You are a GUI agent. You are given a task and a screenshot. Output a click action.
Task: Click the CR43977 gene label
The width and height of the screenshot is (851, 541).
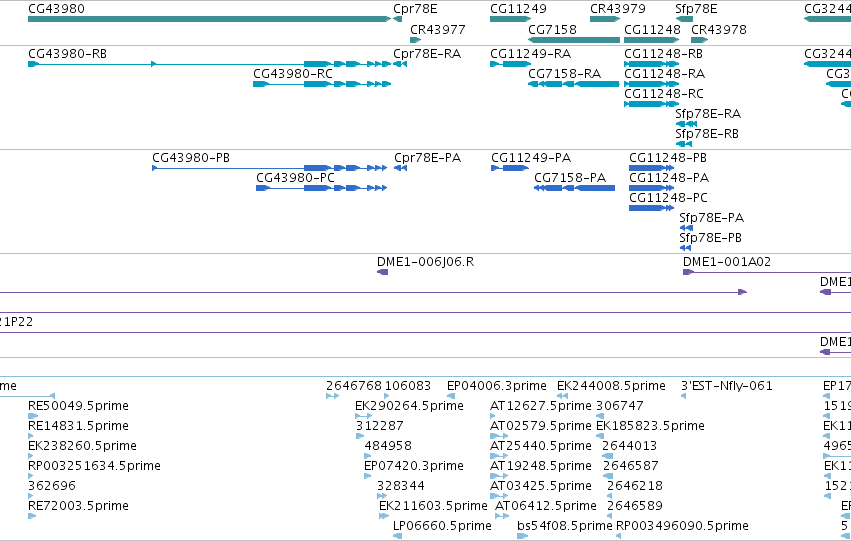point(438,29)
